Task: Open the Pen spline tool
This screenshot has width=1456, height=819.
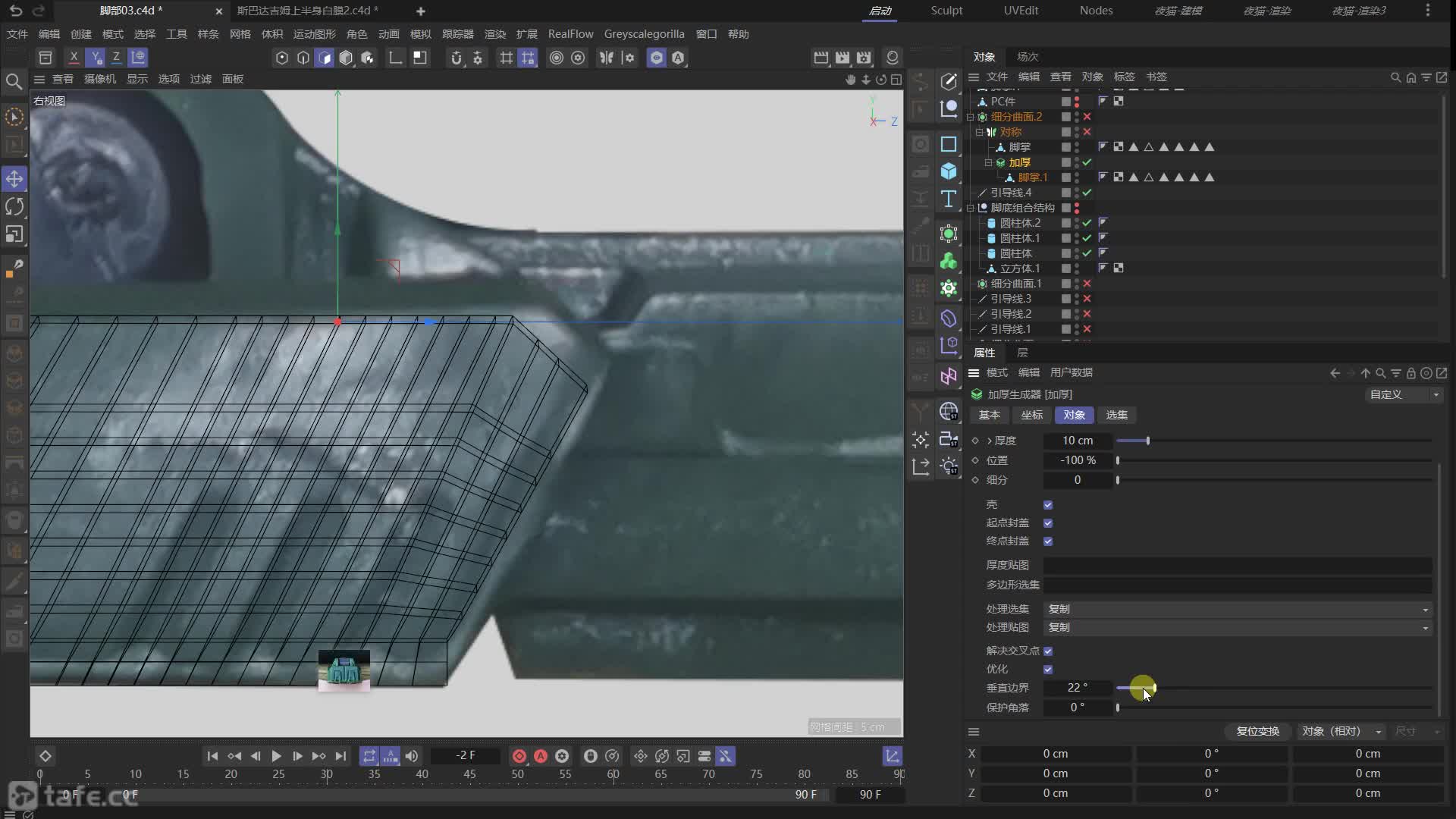Action: [x=949, y=81]
